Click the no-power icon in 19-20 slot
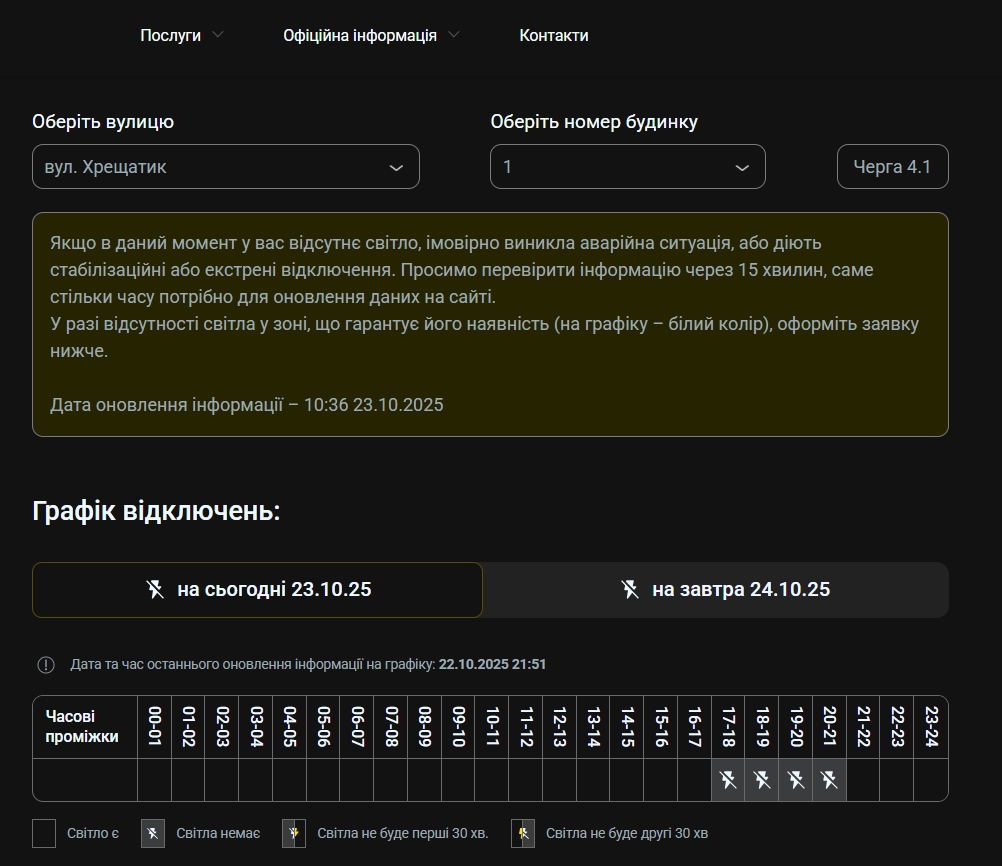This screenshot has width=1002, height=866. click(x=796, y=780)
